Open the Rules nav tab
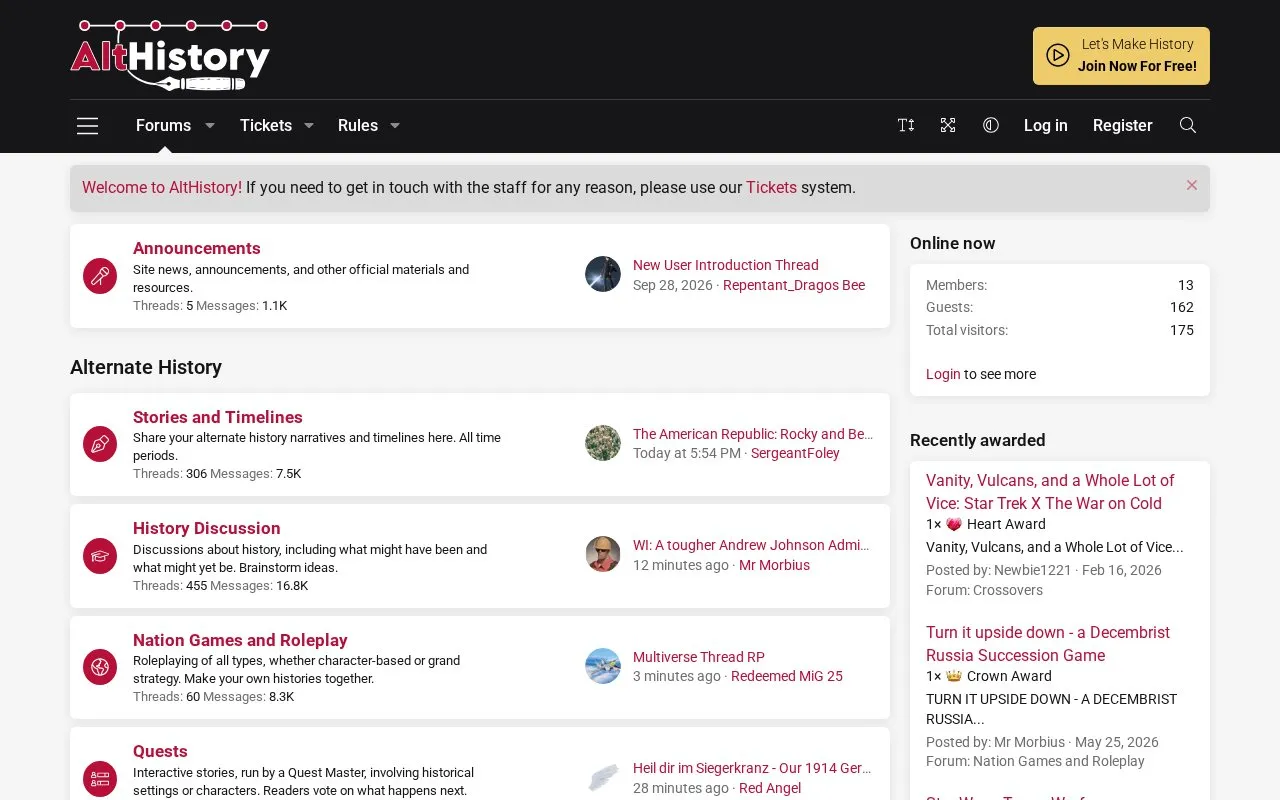This screenshot has width=1280, height=800. tap(358, 126)
